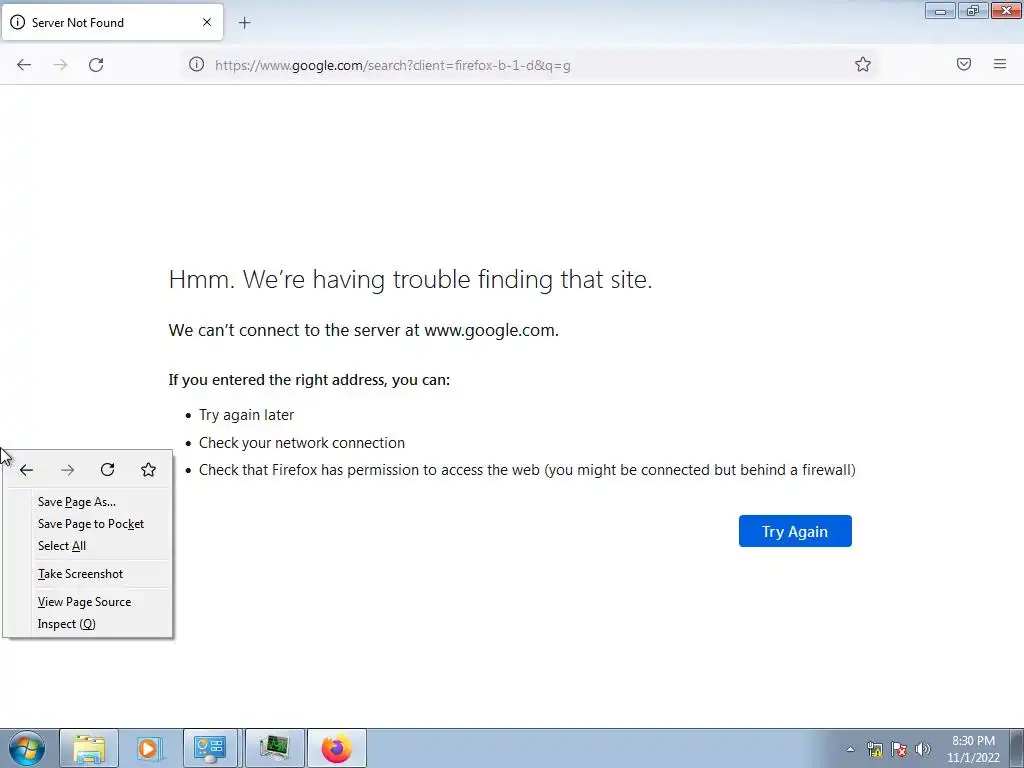Click the volume speaker tray icon

pyautogui.click(x=922, y=749)
